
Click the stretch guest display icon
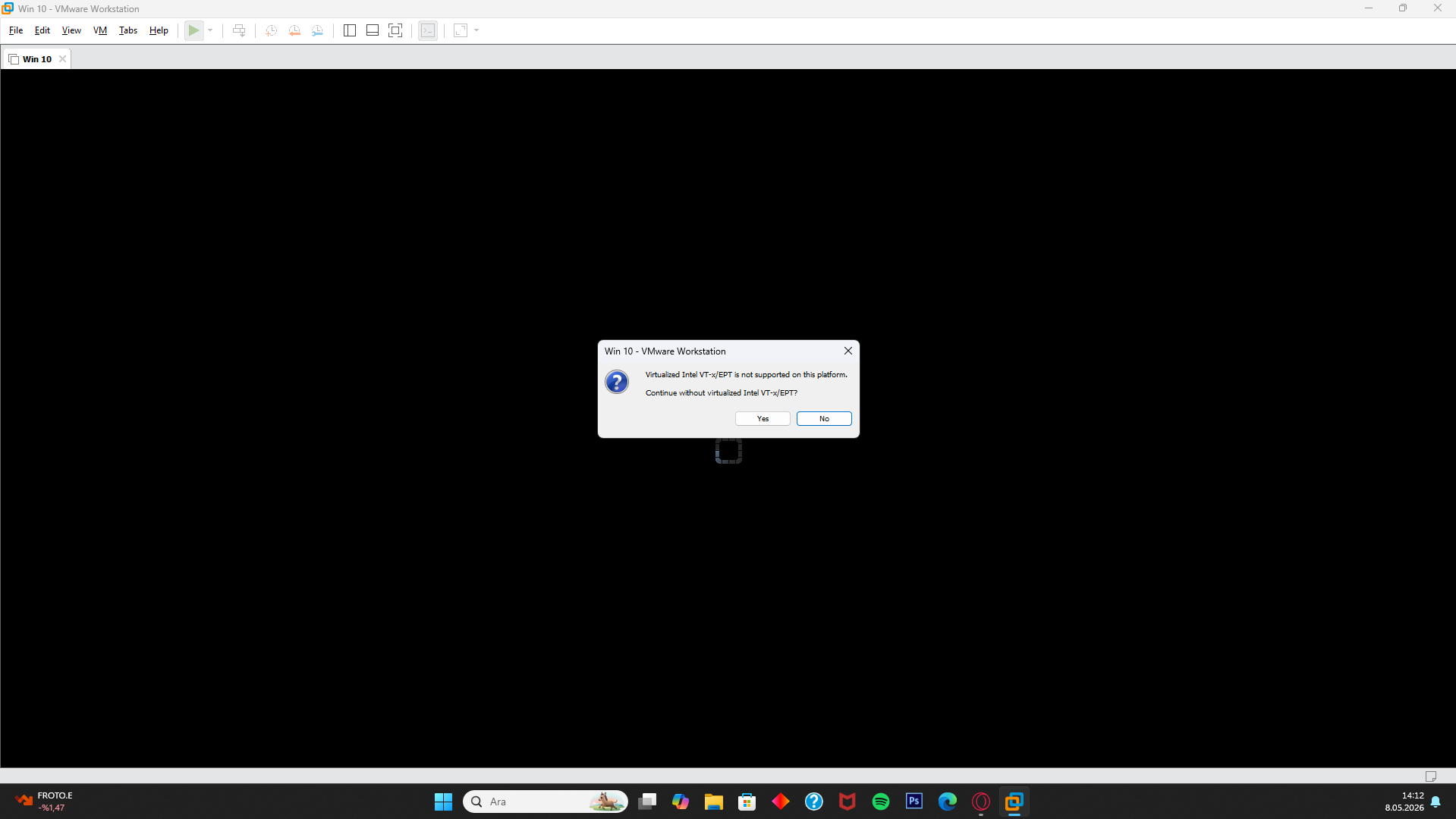click(x=461, y=30)
